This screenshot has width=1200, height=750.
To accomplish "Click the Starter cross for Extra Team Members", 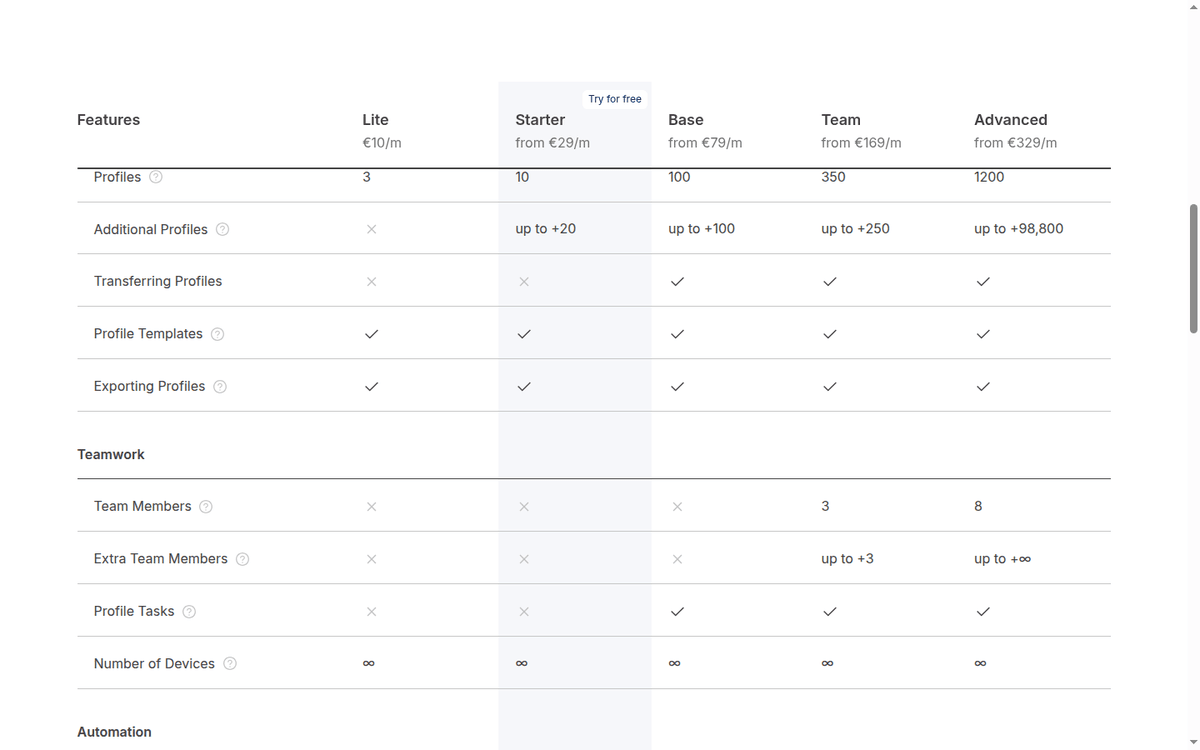I will pyautogui.click(x=524, y=559).
